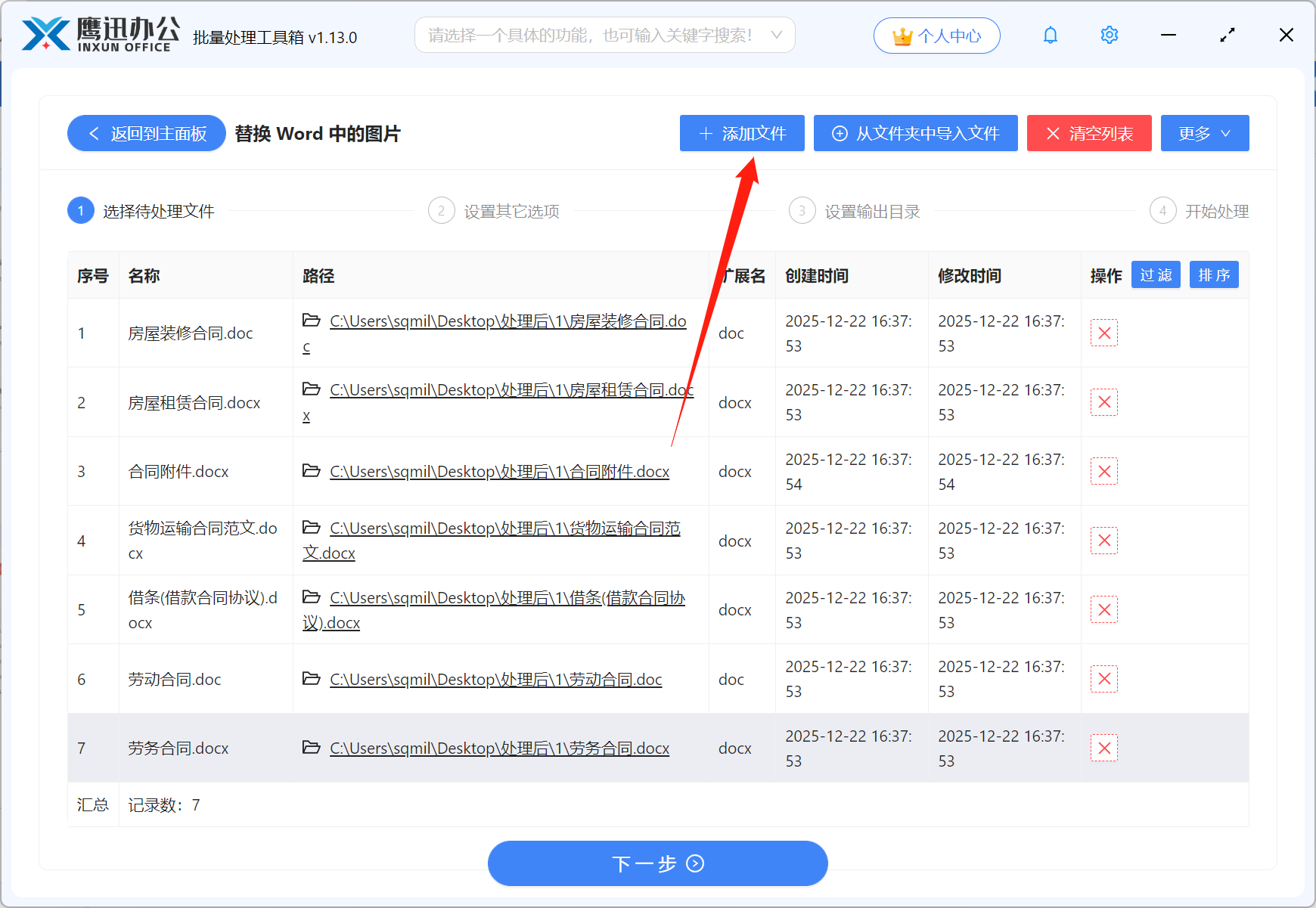Expand the 更多 dropdown menu

pos(1204,133)
